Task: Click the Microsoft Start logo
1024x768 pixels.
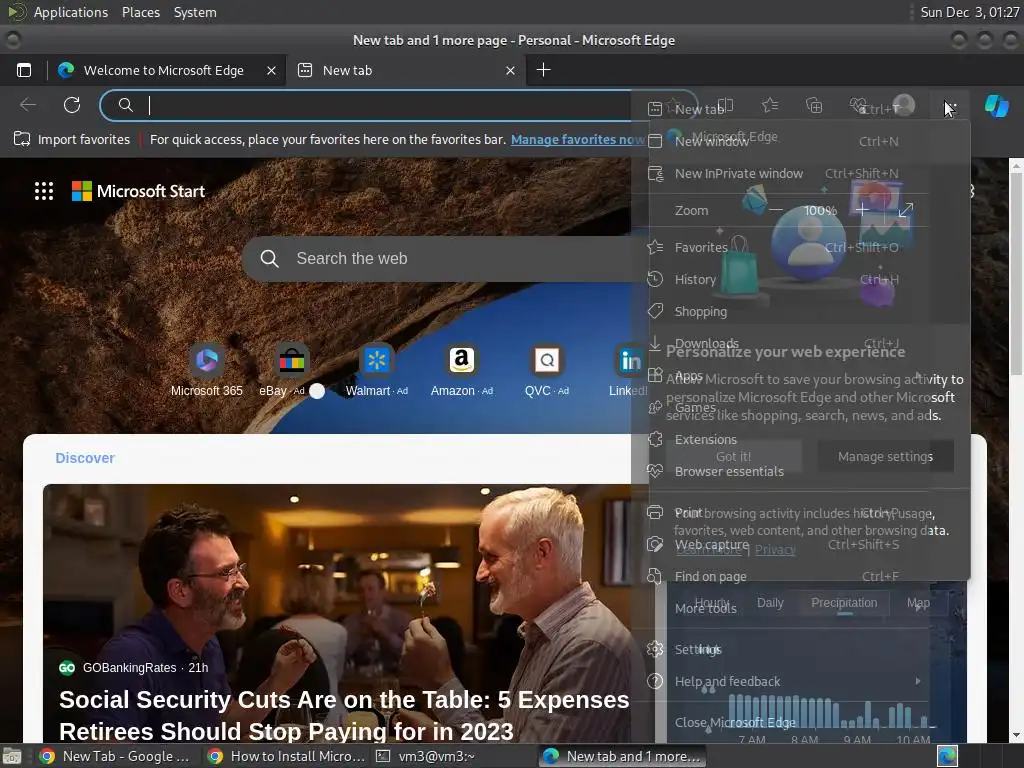Action: (x=138, y=191)
